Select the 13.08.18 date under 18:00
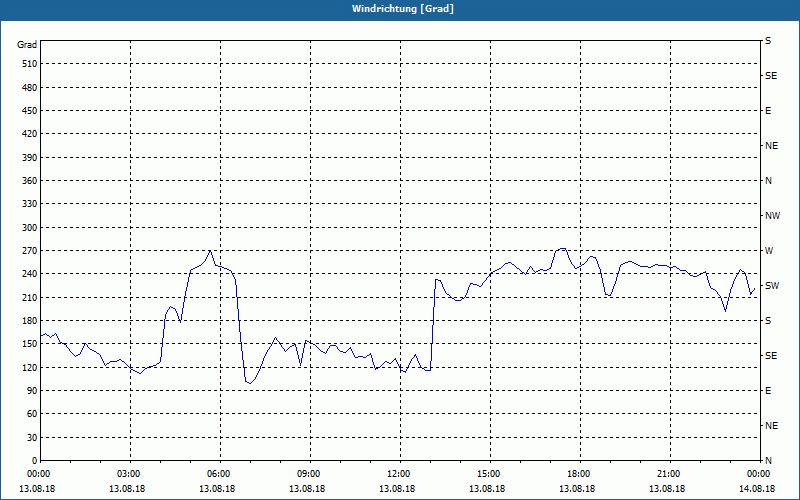 coord(577,489)
